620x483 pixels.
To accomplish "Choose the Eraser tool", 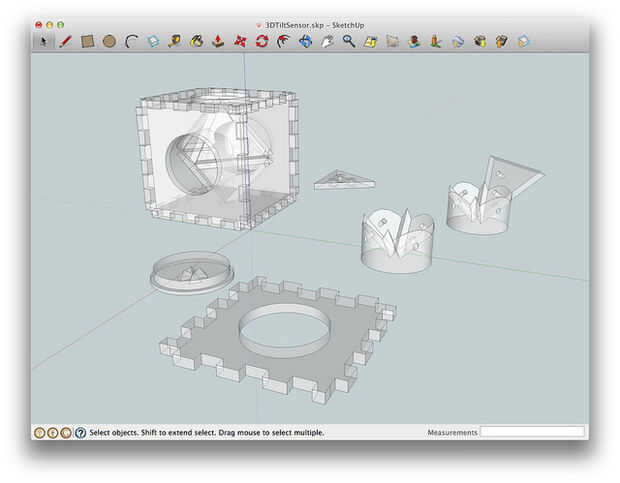I will [153, 41].
